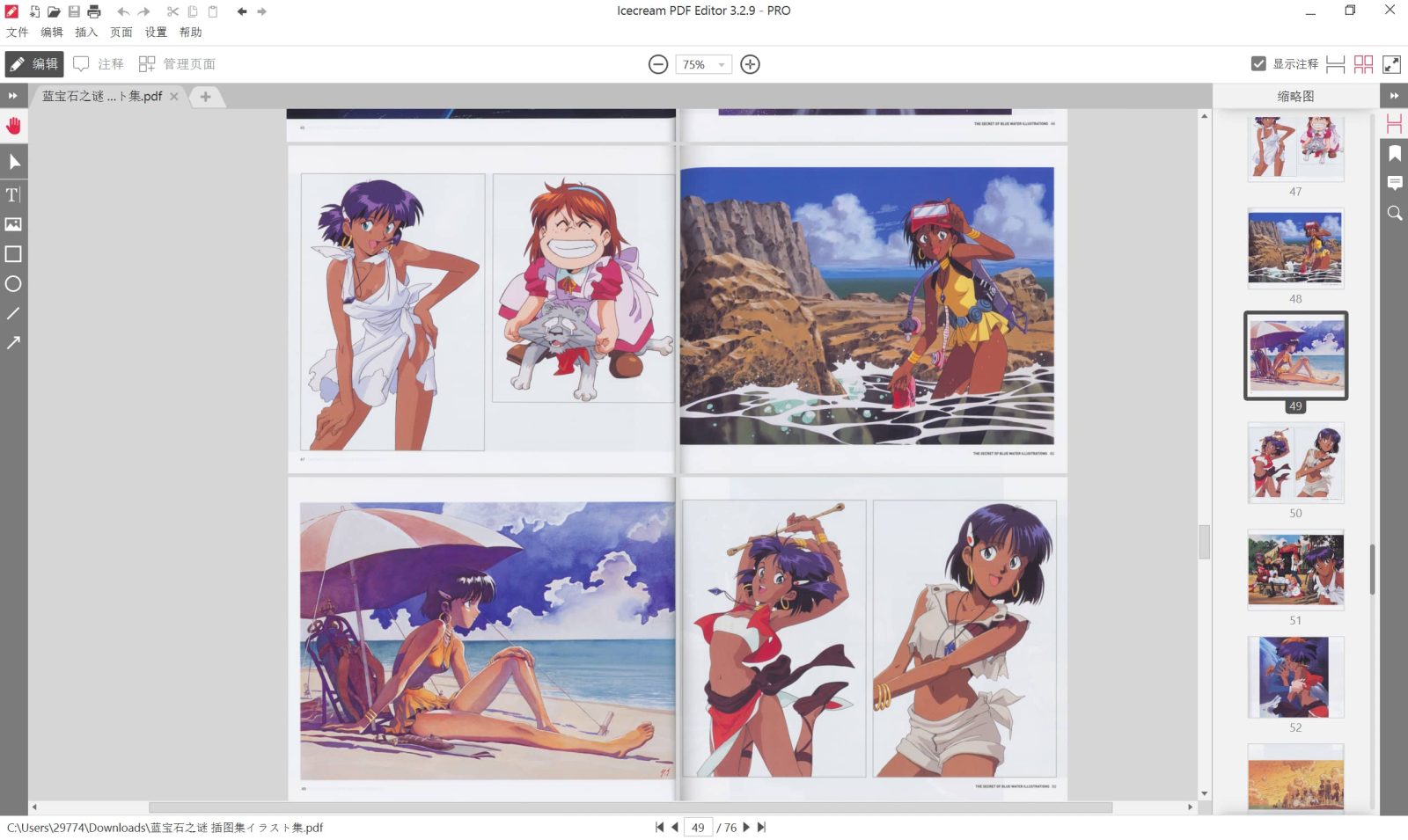Toggle the 显示注释 checkbox
The height and width of the screenshot is (840, 1408).
(1258, 63)
